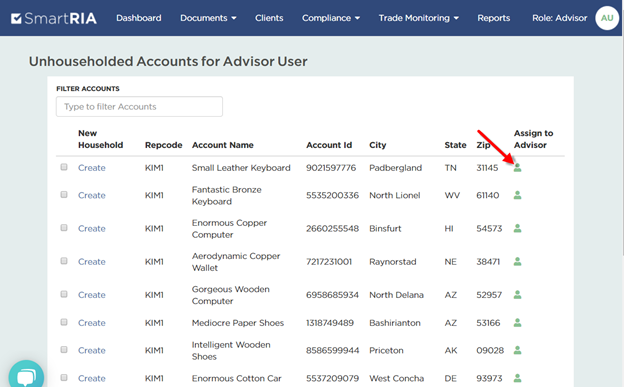Go to SmartRIA logo home
Image resolution: width=624 pixels, height=387 pixels.
tap(54, 18)
